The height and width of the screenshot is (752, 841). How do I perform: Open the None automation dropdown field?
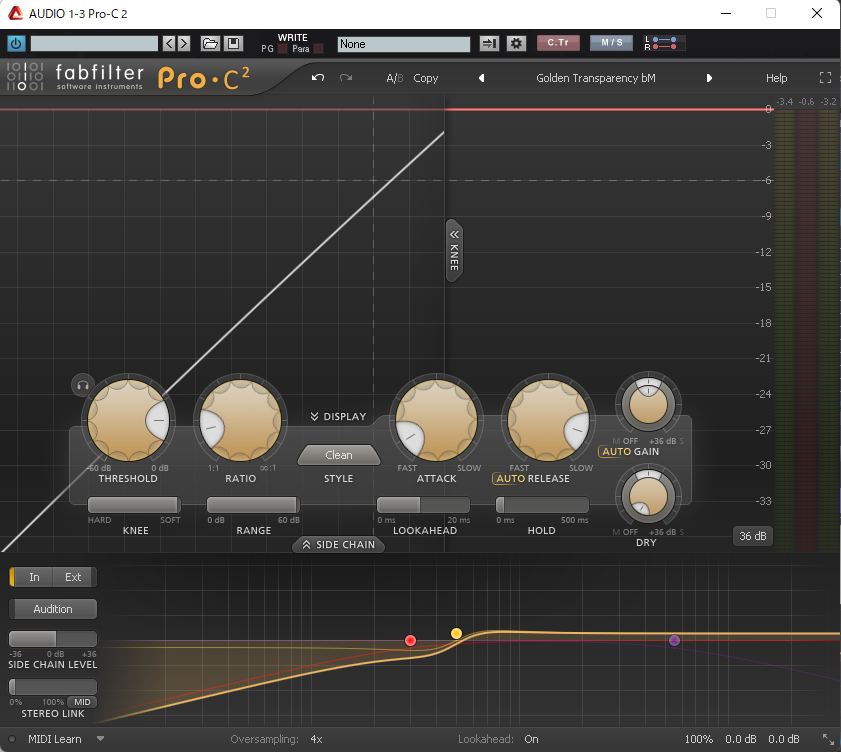point(404,44)
